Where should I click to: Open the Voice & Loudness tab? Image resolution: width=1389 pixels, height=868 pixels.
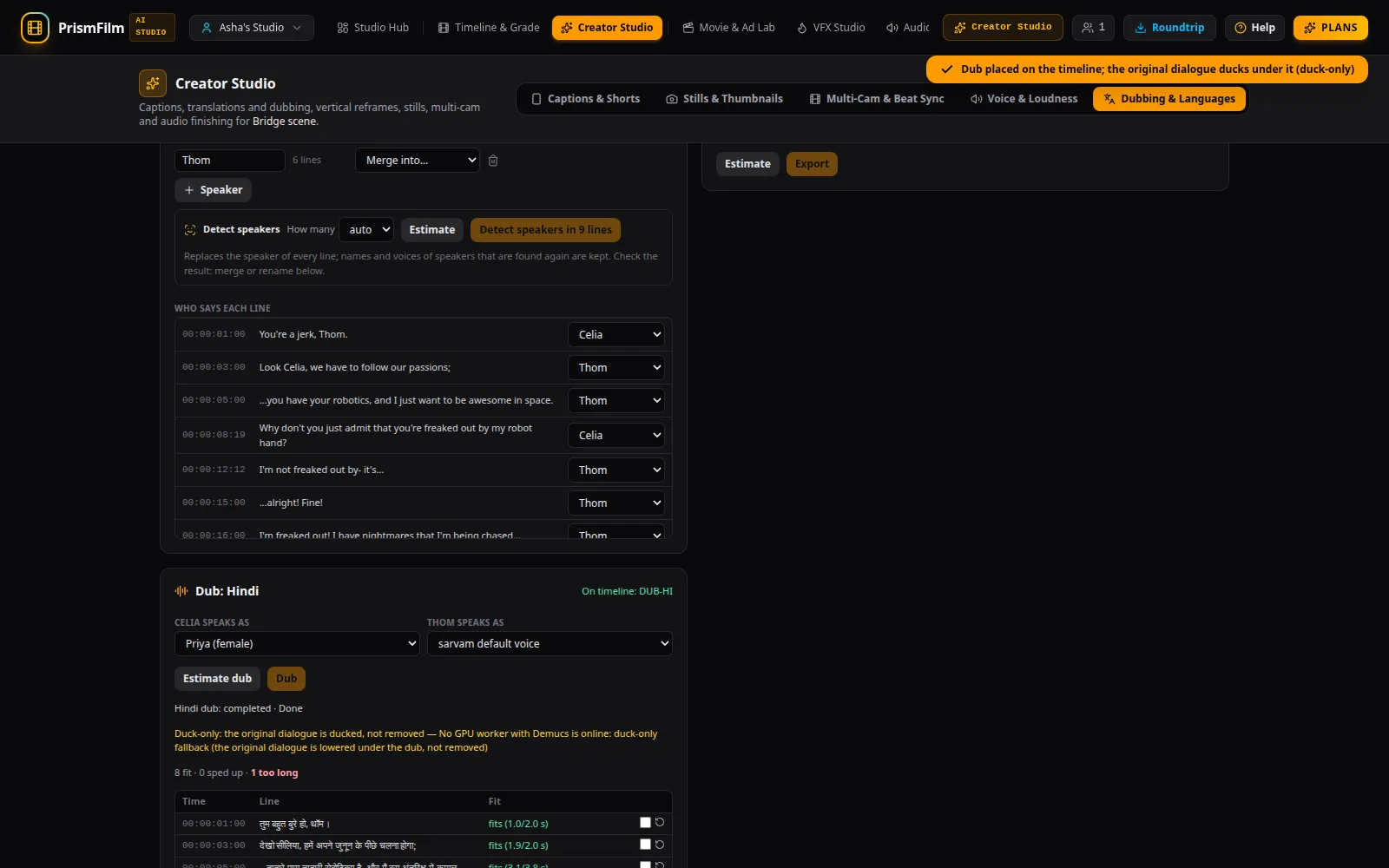[x=1024, y=99]
